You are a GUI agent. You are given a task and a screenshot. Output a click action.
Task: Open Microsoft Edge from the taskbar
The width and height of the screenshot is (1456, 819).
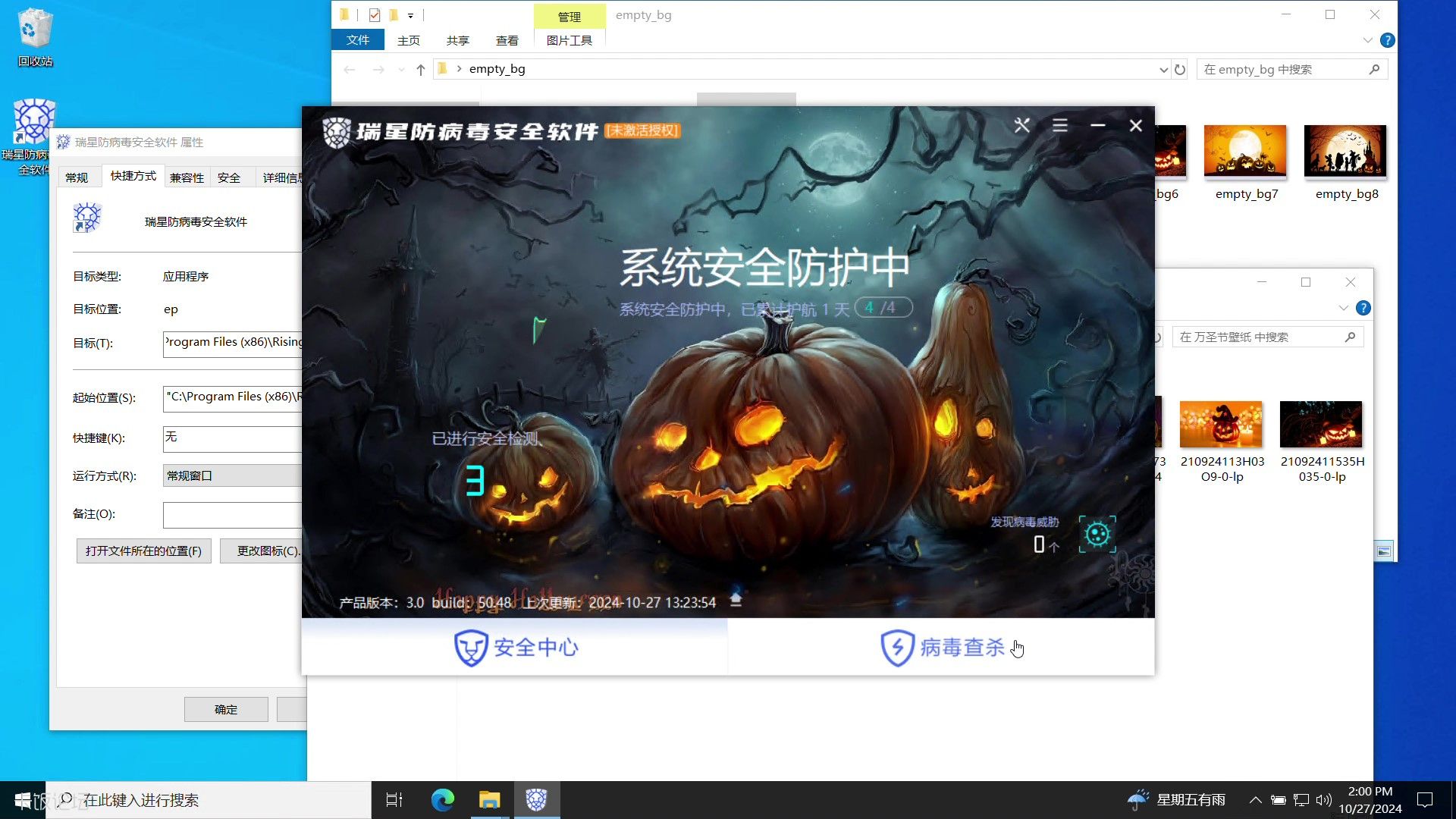[443, 800]
